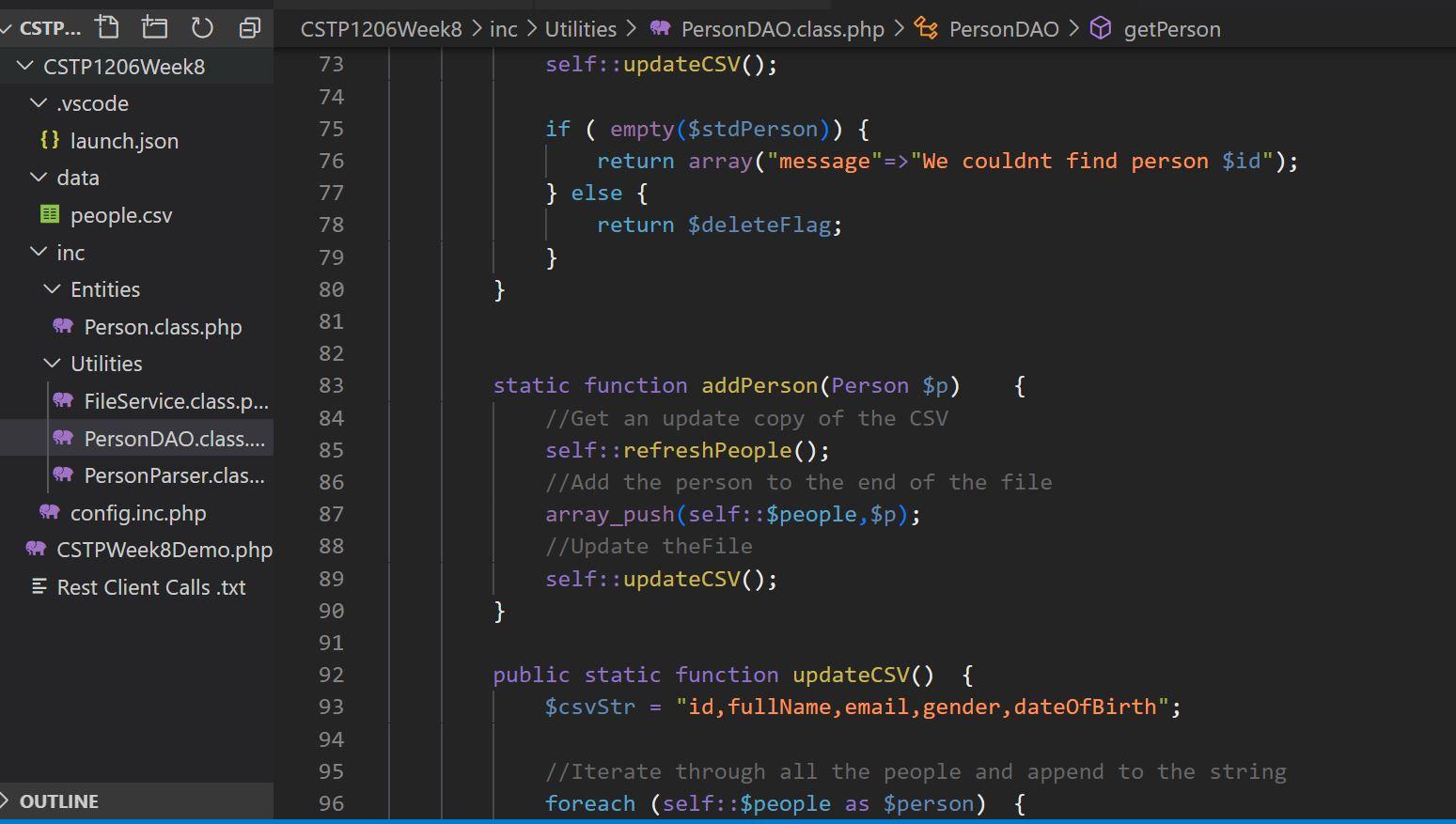This screenshot has width=1456, height=824.
Task: Click the people.csv spreadsheet file icon
Action: [x=50, y=214]
